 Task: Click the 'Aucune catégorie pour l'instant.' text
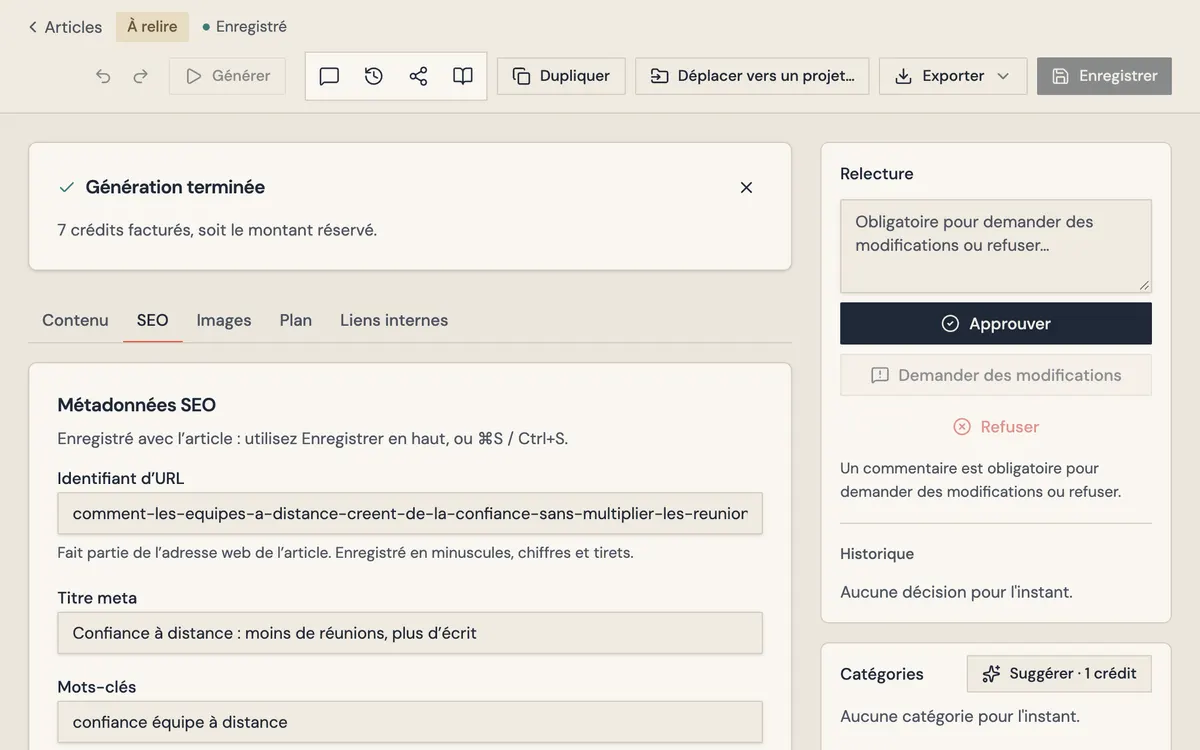pyautogui.click(x=960, y=716)
